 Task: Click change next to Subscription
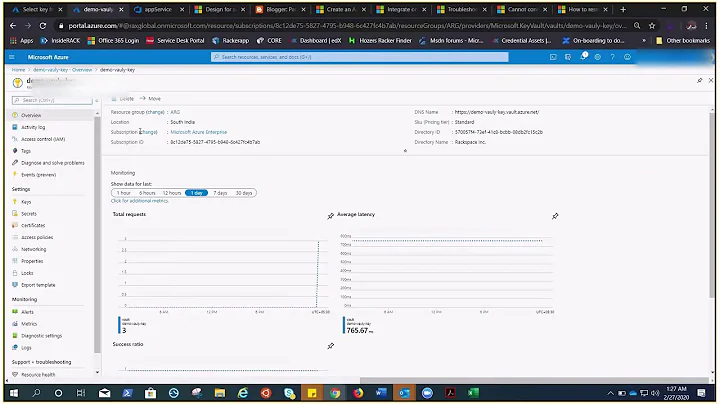[148, 132]
